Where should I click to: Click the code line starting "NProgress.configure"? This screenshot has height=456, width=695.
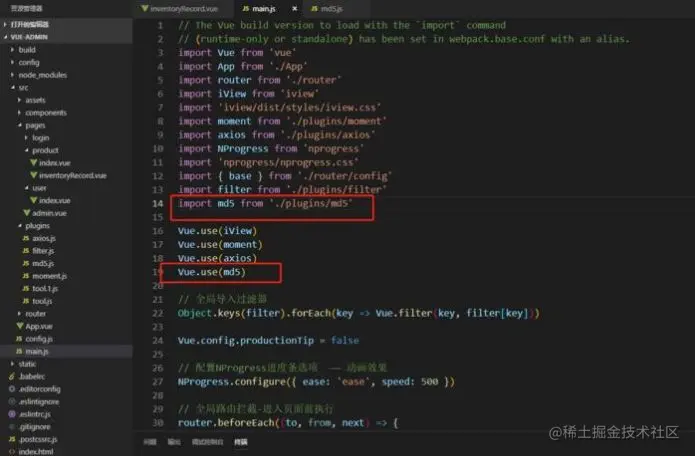[x=316, y=382]
